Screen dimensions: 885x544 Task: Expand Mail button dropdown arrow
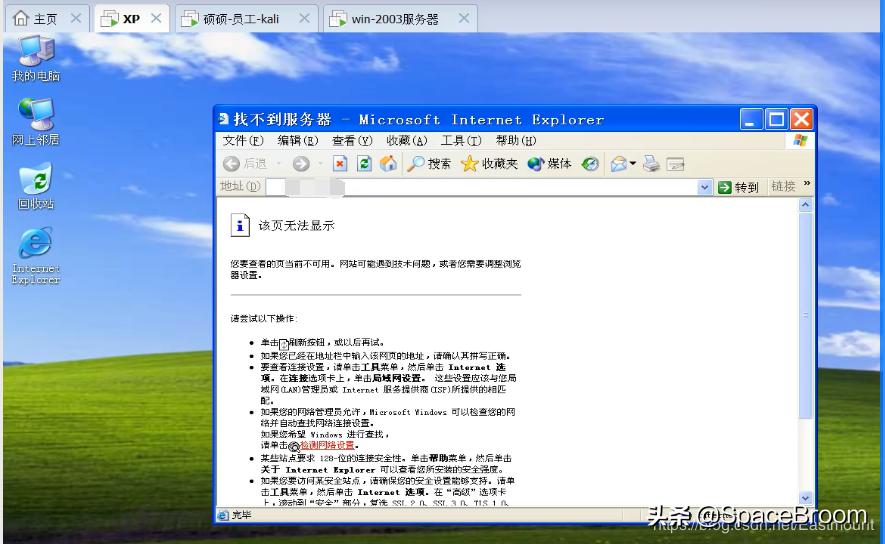pos(633,164)
